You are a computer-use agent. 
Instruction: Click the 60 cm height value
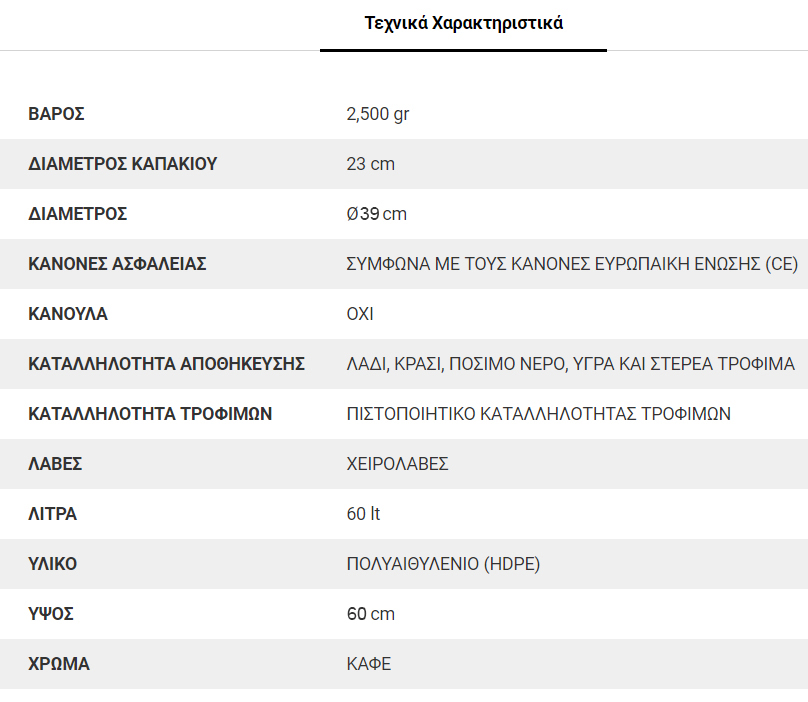(x=371, y=614)
